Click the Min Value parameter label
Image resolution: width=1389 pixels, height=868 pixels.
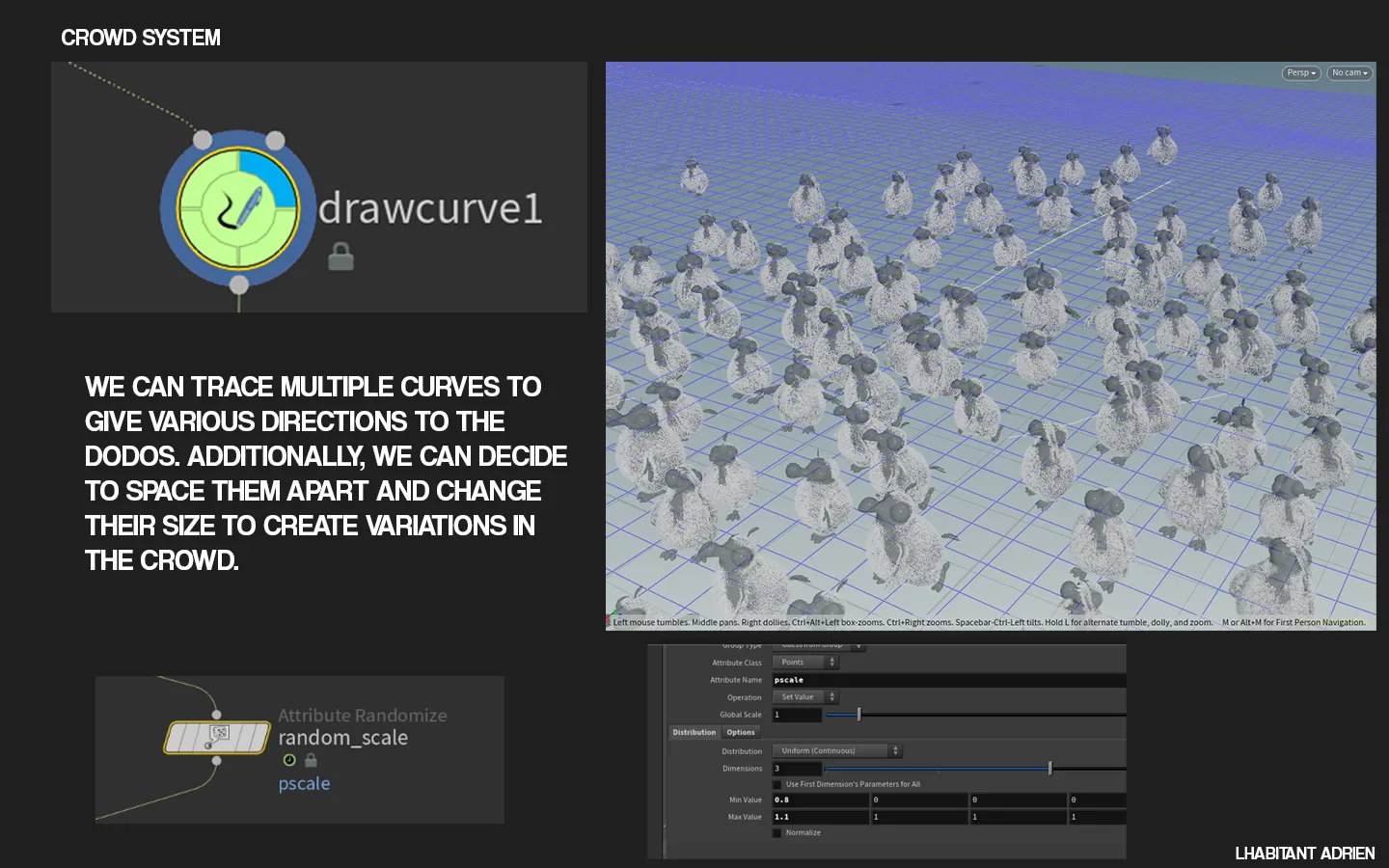[746, 800]
